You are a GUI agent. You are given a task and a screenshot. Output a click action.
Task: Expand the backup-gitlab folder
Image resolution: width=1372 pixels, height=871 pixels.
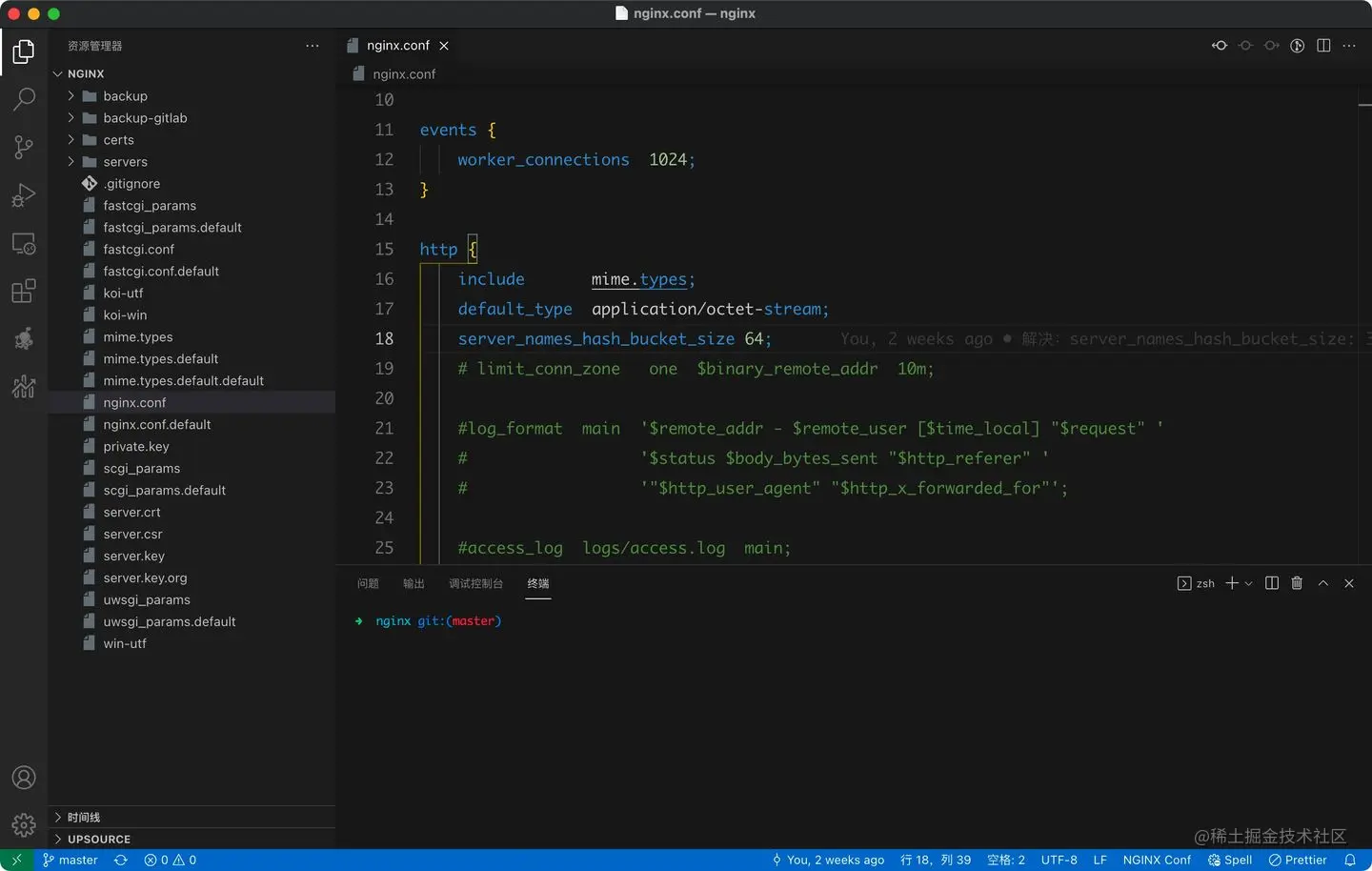192,118
